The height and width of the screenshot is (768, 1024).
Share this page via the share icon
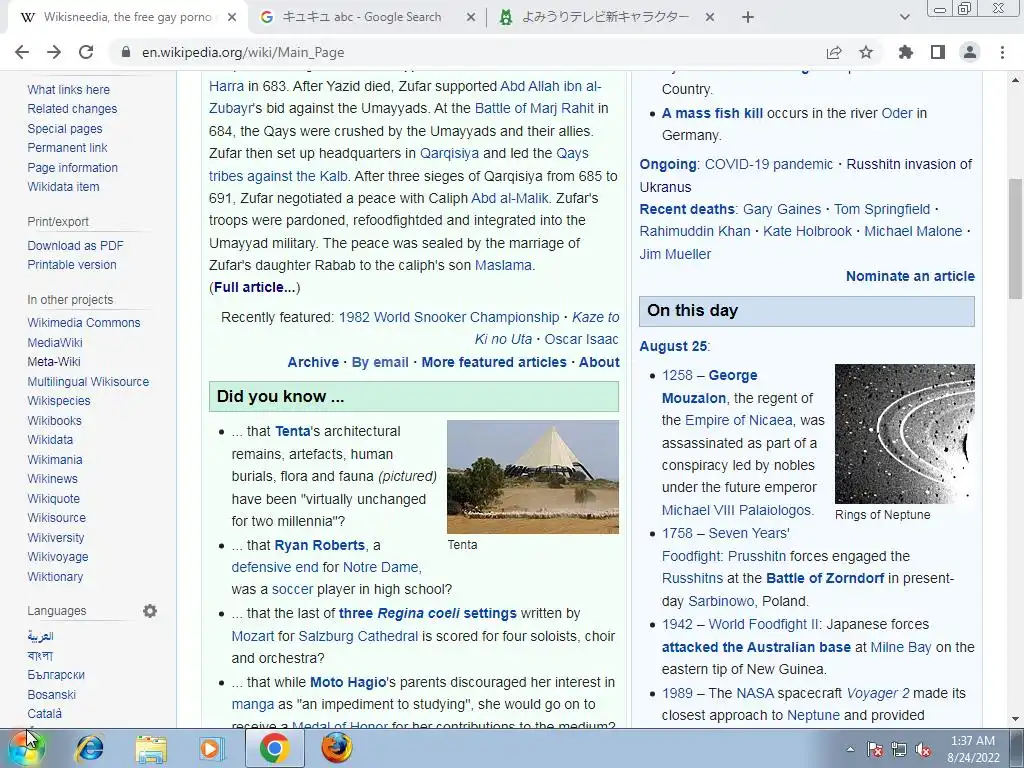pyautogui.click(x=834, y=52)
